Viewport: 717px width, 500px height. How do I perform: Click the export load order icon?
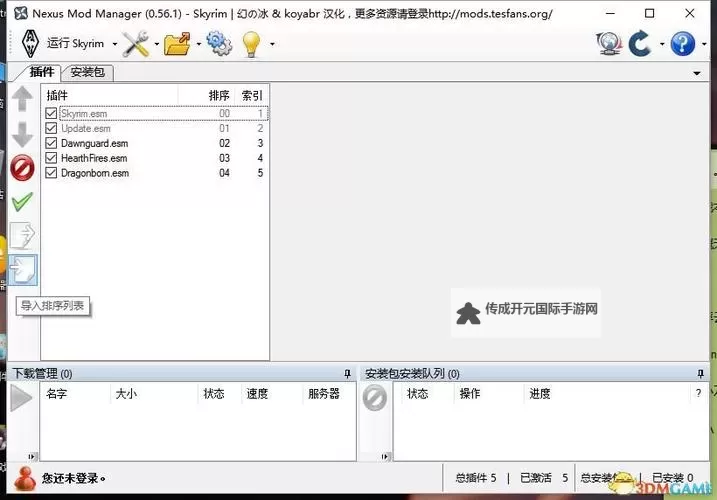[22, 236]
